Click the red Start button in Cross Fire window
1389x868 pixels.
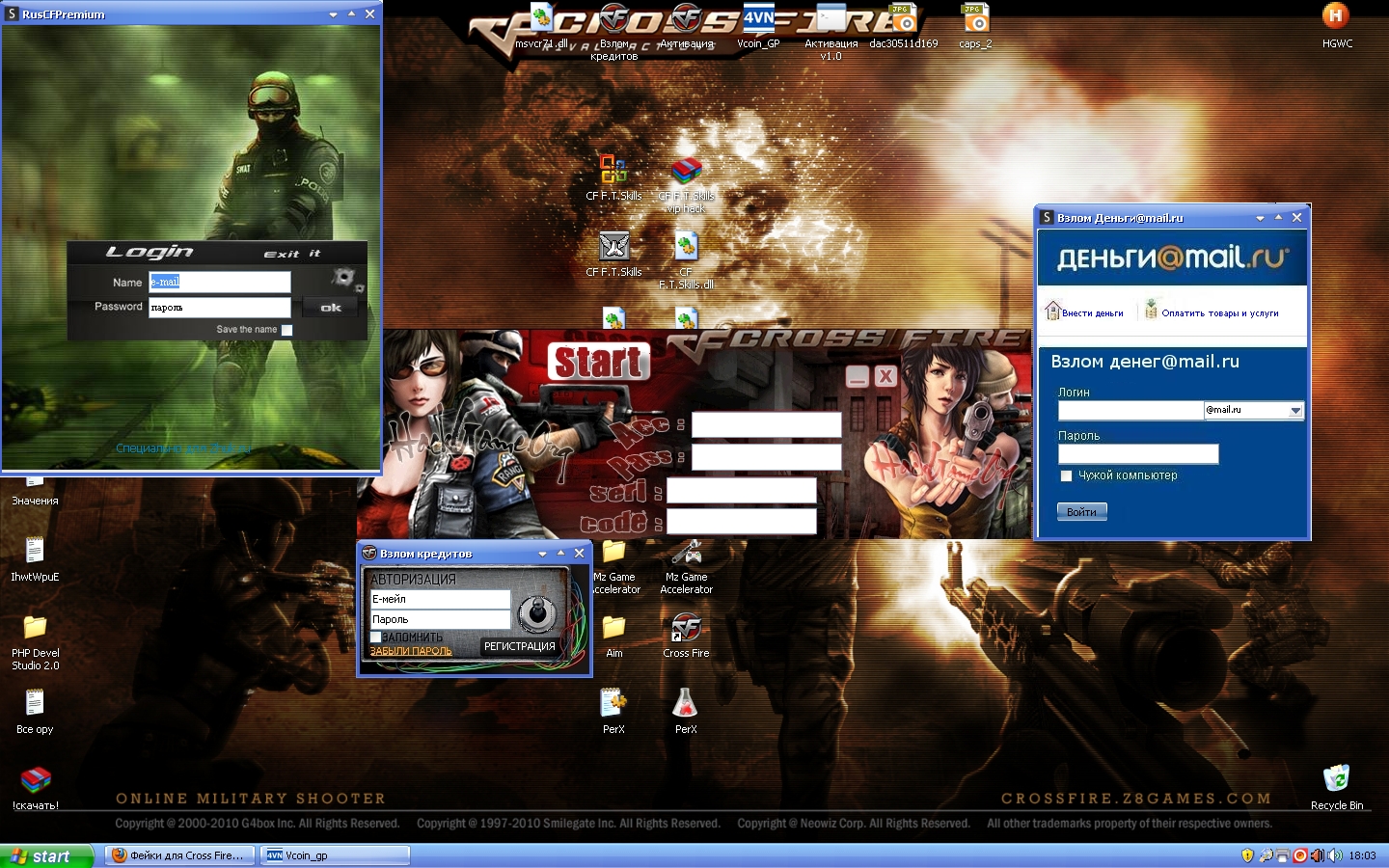click(599, 363)
